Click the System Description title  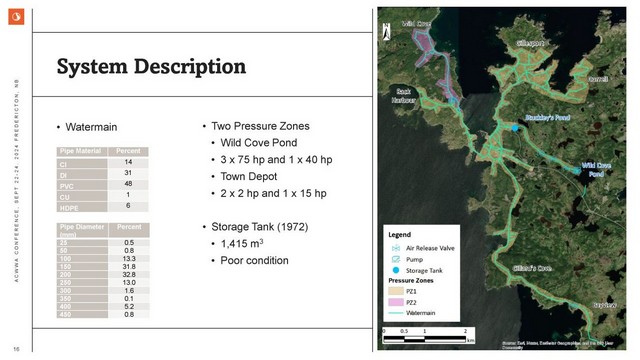click(151, 67)
